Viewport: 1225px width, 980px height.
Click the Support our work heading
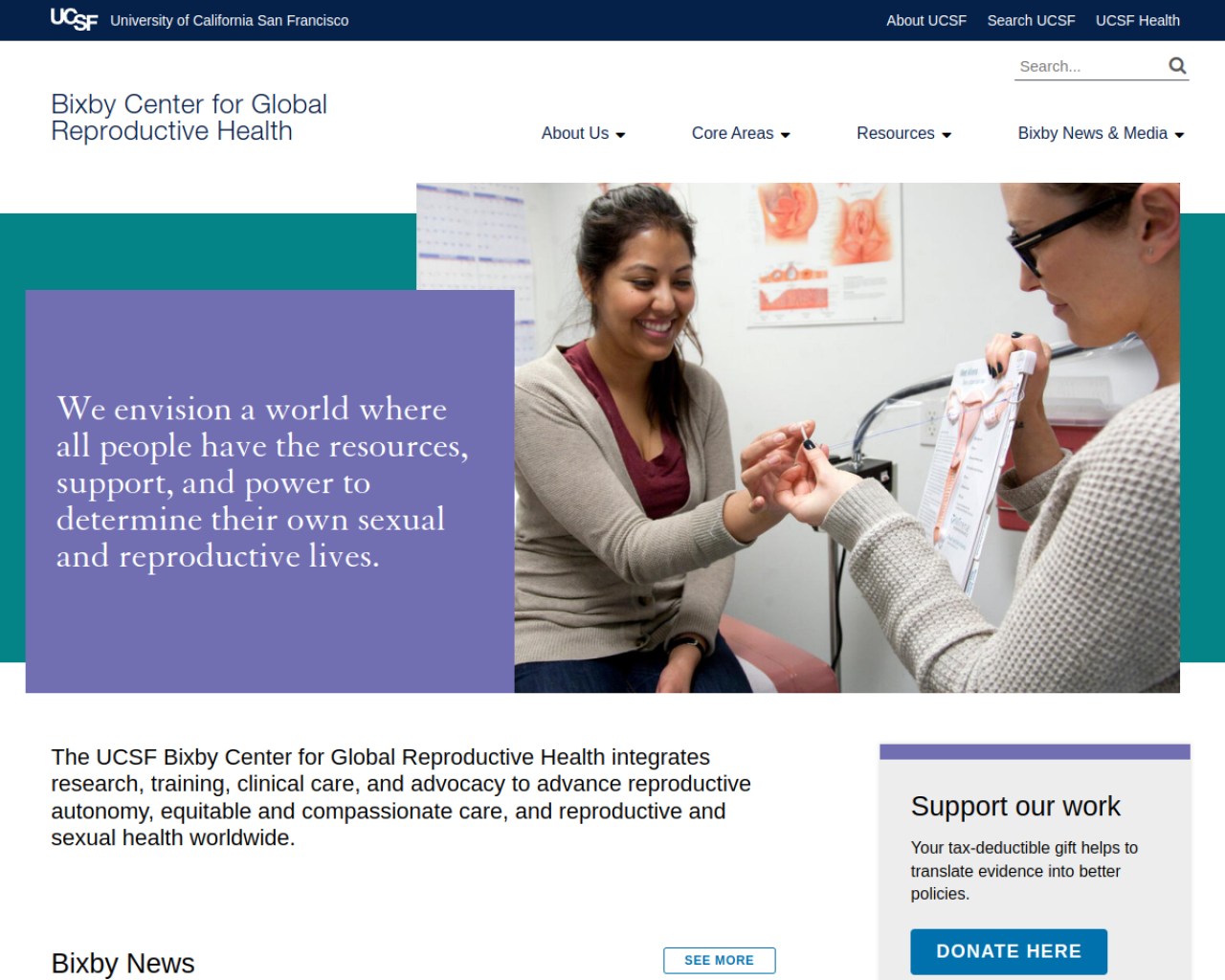1015,807
